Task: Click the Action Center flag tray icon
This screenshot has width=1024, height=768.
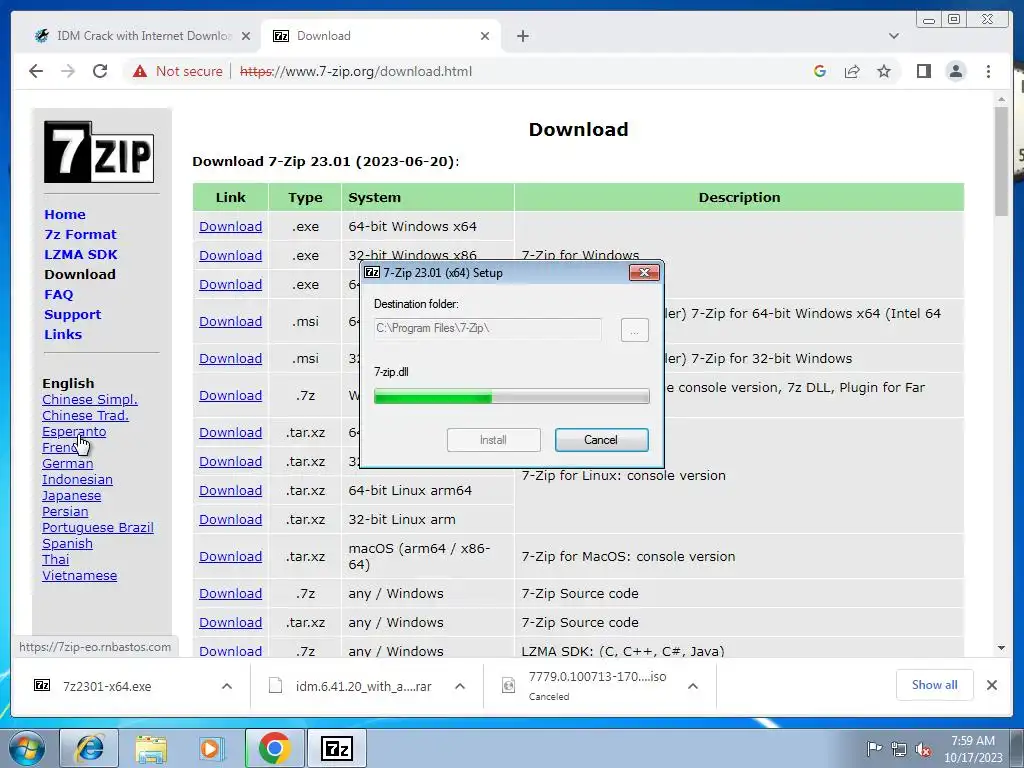Action: [x=873, y=749]
